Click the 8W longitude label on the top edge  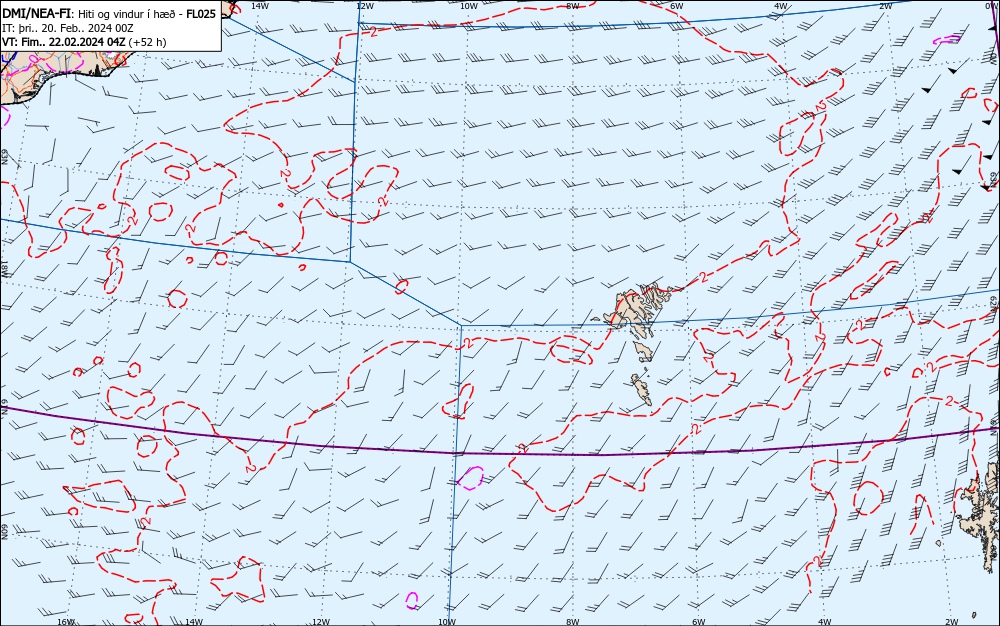pos(573,5)
